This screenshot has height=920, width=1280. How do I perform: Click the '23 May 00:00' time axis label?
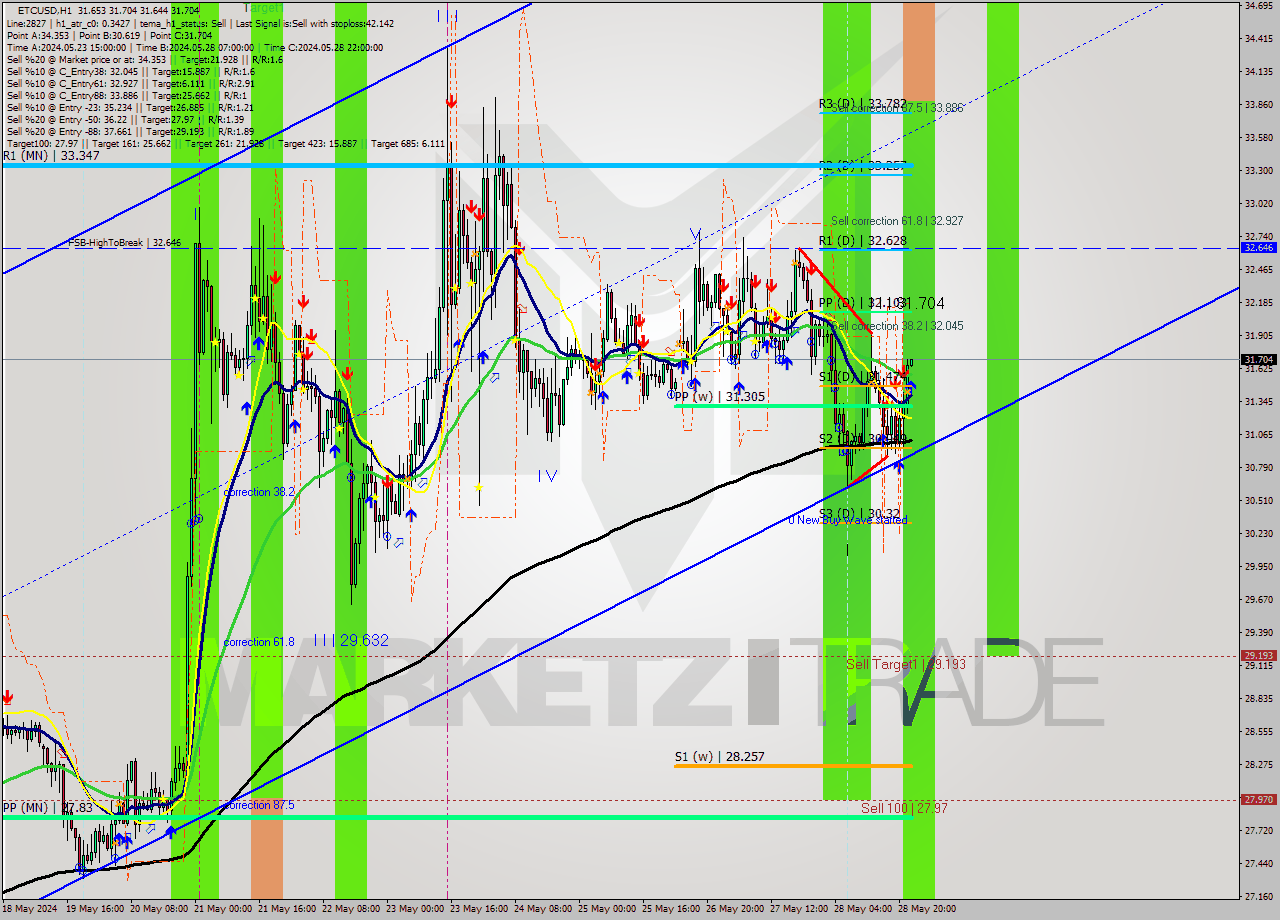(x=417, y=909)
